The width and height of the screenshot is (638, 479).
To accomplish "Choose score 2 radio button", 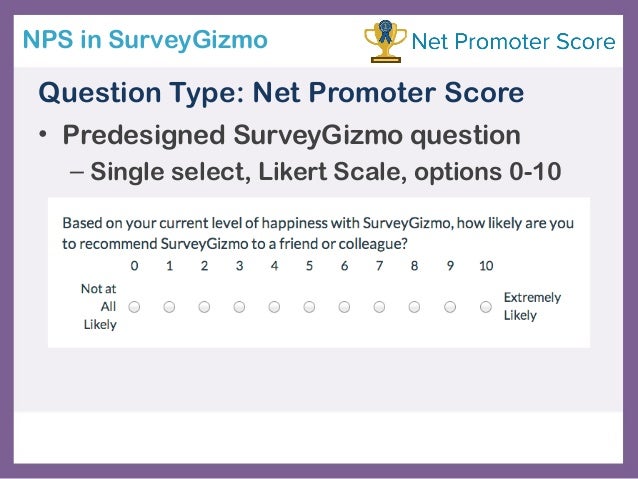I will point(204,307).
